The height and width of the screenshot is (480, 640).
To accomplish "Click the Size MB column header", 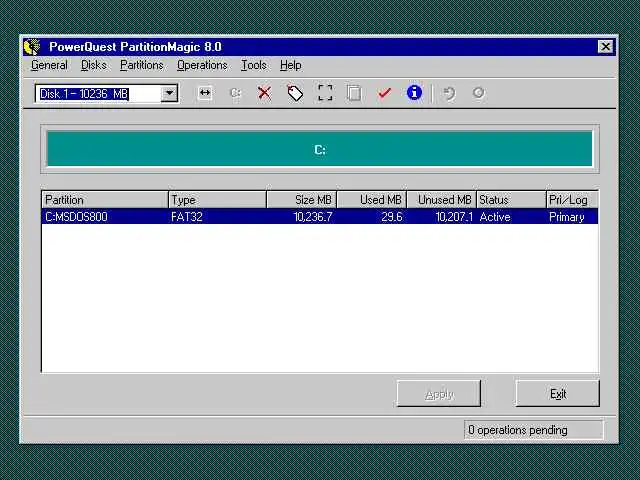I will 301,200.
